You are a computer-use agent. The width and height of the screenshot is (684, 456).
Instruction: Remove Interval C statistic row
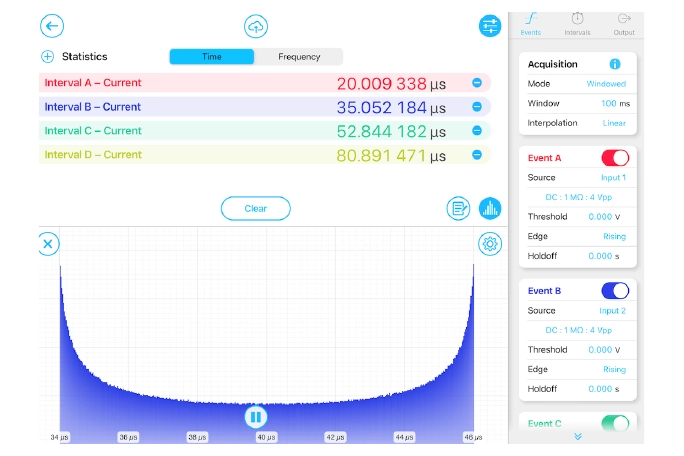[477, 130]
